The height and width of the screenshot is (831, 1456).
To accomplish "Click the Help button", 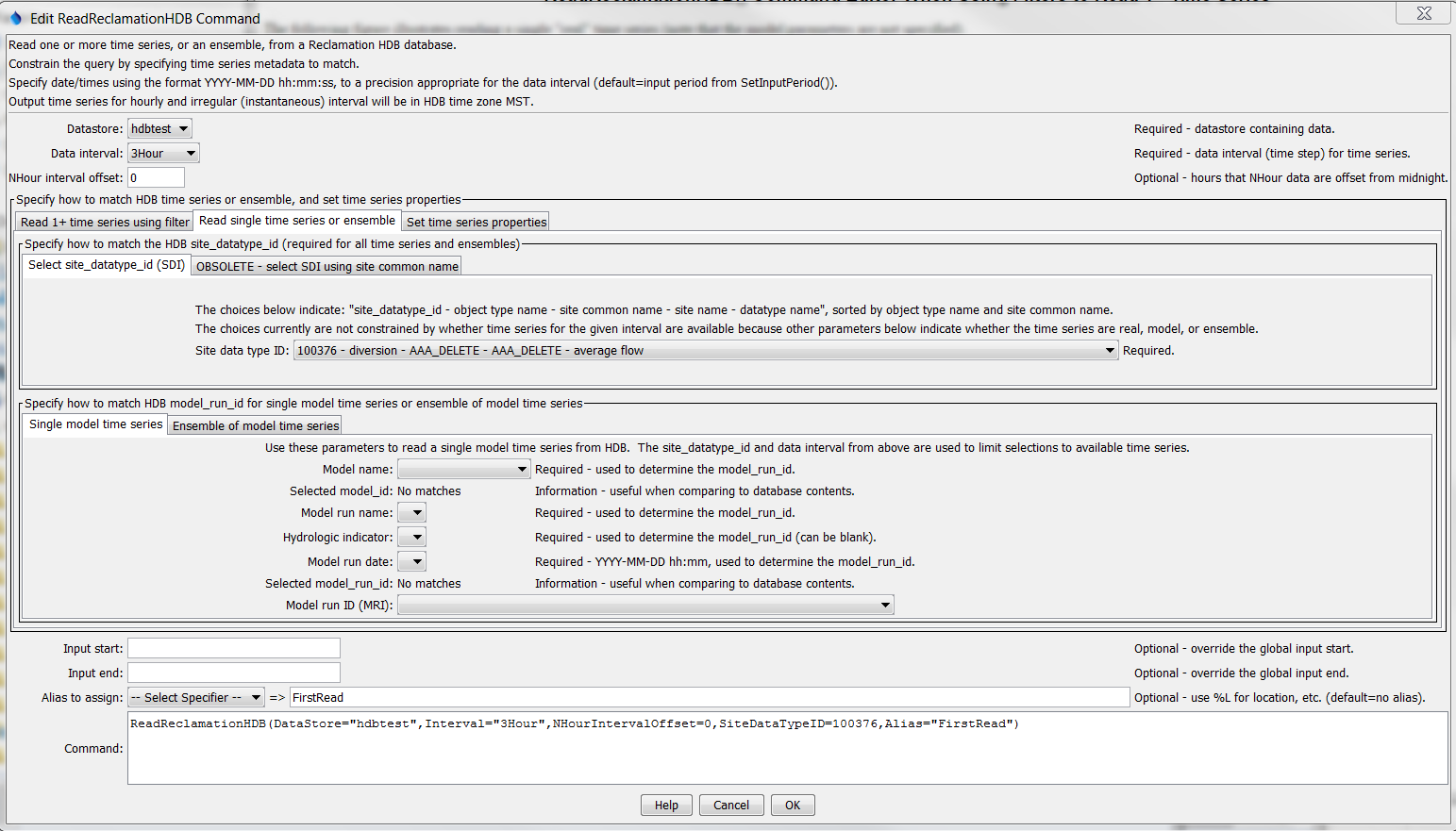I will point(666,805).
